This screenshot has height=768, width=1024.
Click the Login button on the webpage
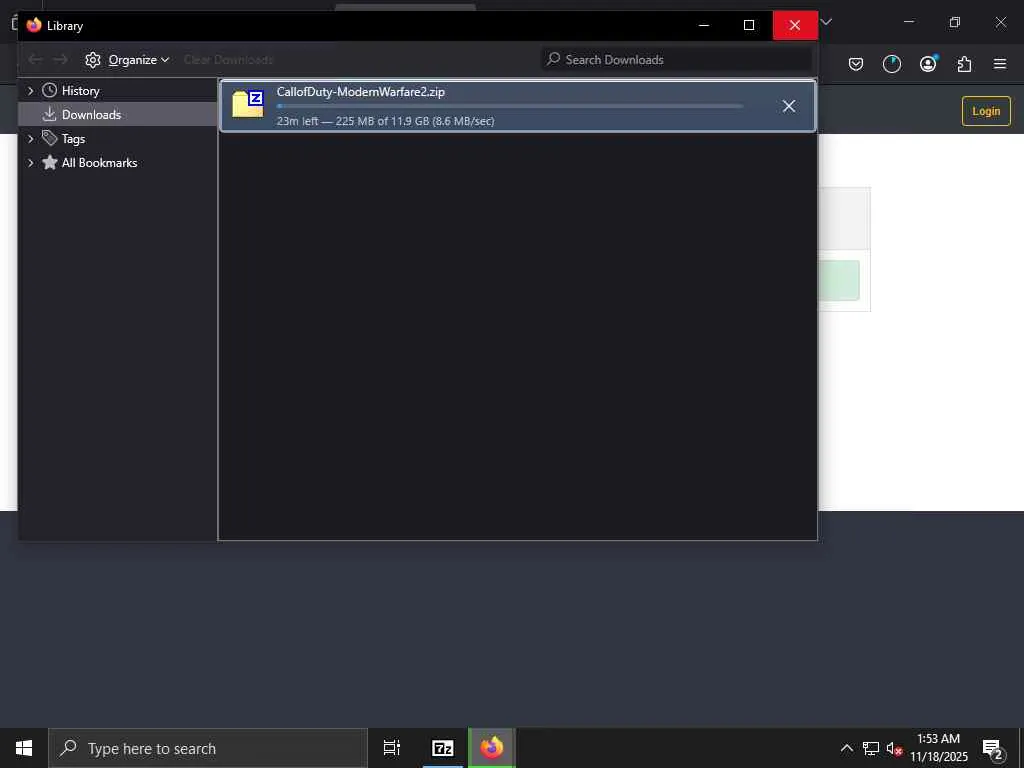(986, 111)
